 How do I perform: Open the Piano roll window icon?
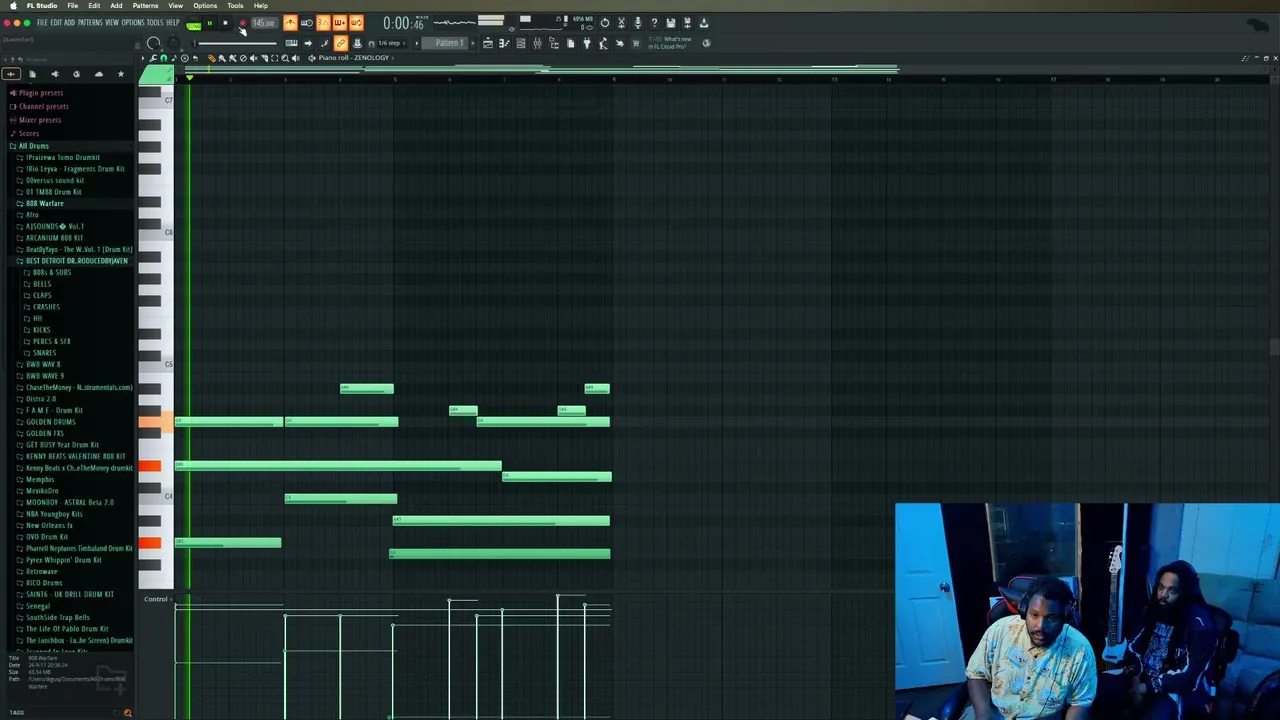tap(504, 43)
